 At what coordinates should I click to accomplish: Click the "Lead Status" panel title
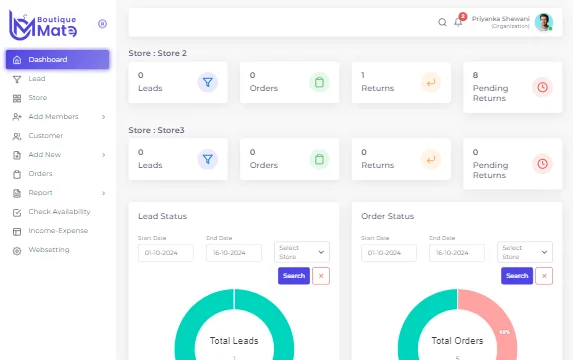pyautogui.click(x=163, y=216)
